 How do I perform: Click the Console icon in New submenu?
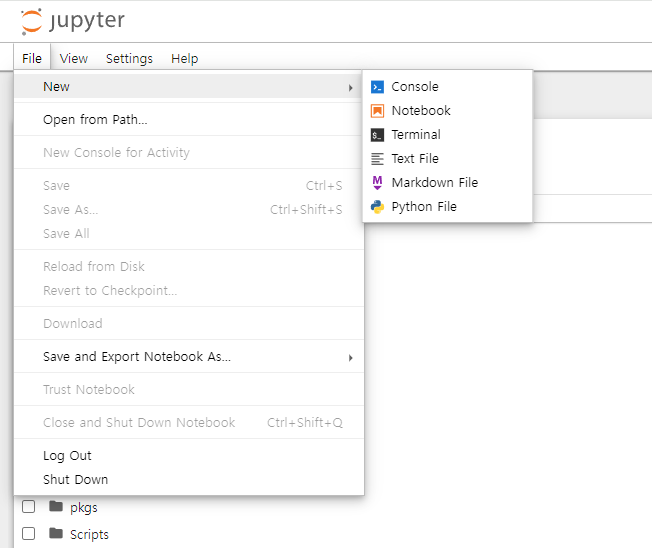[377, 87]
